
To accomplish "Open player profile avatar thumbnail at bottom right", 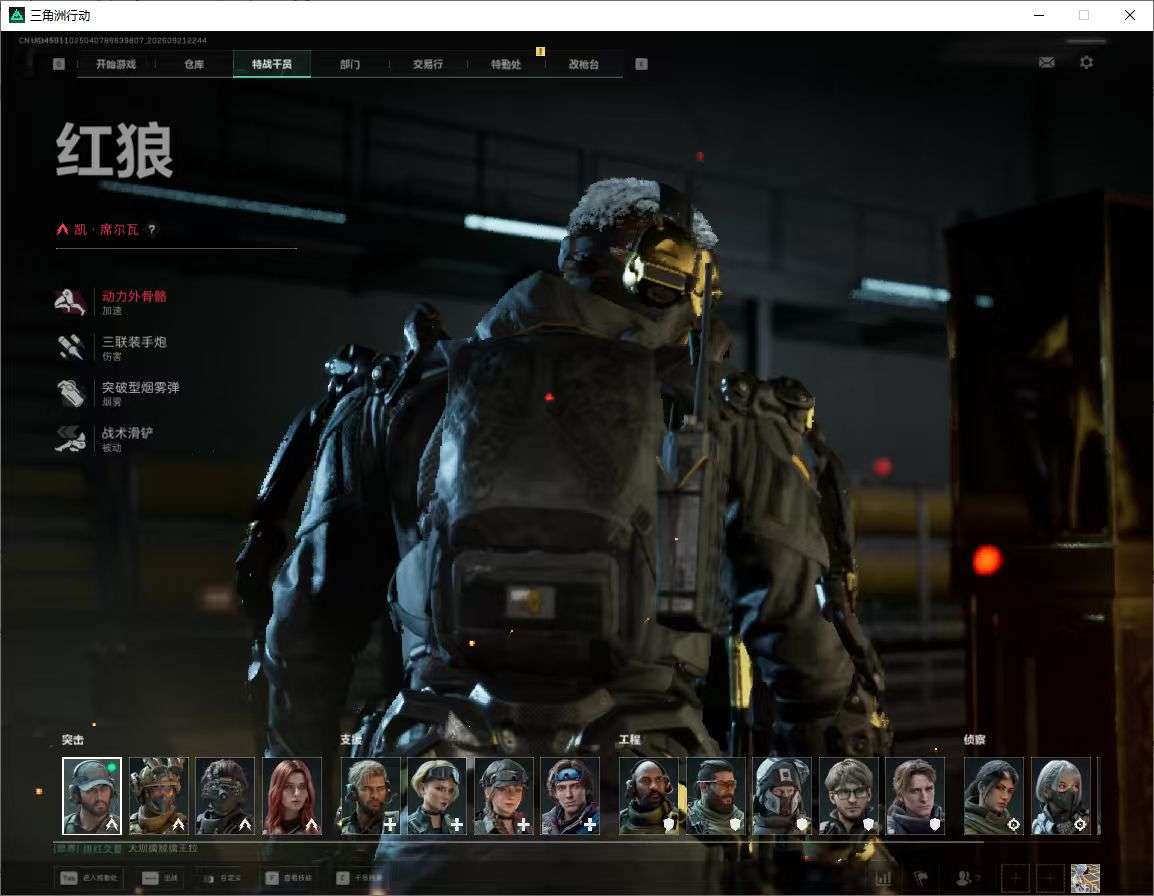I will pos(1085,878).
